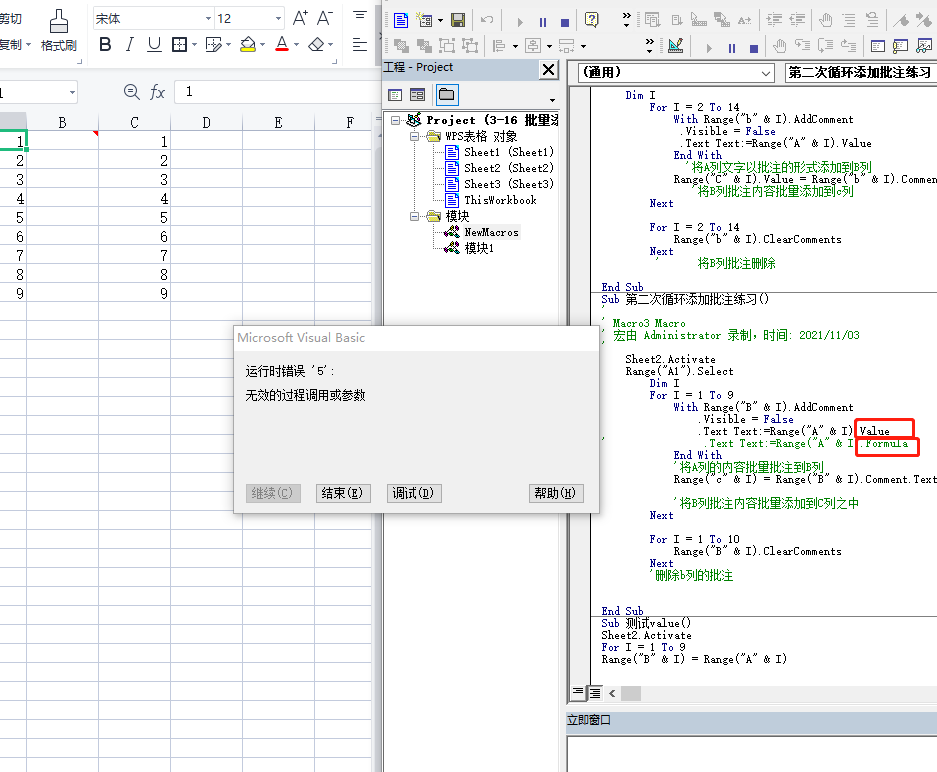Screen dimensions: 937x772
Task: Click Reset (stop) in the Standard toolbar
Action: [x=565, y=22]
